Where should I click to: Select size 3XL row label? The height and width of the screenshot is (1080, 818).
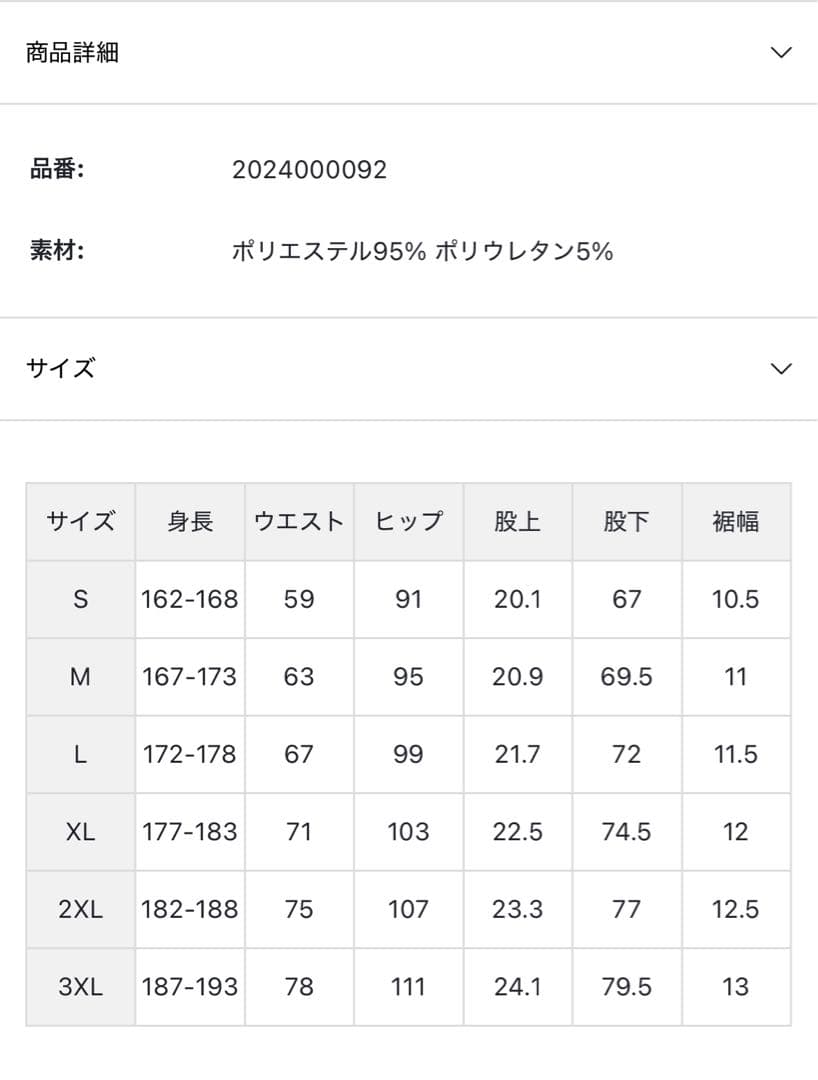79,986
